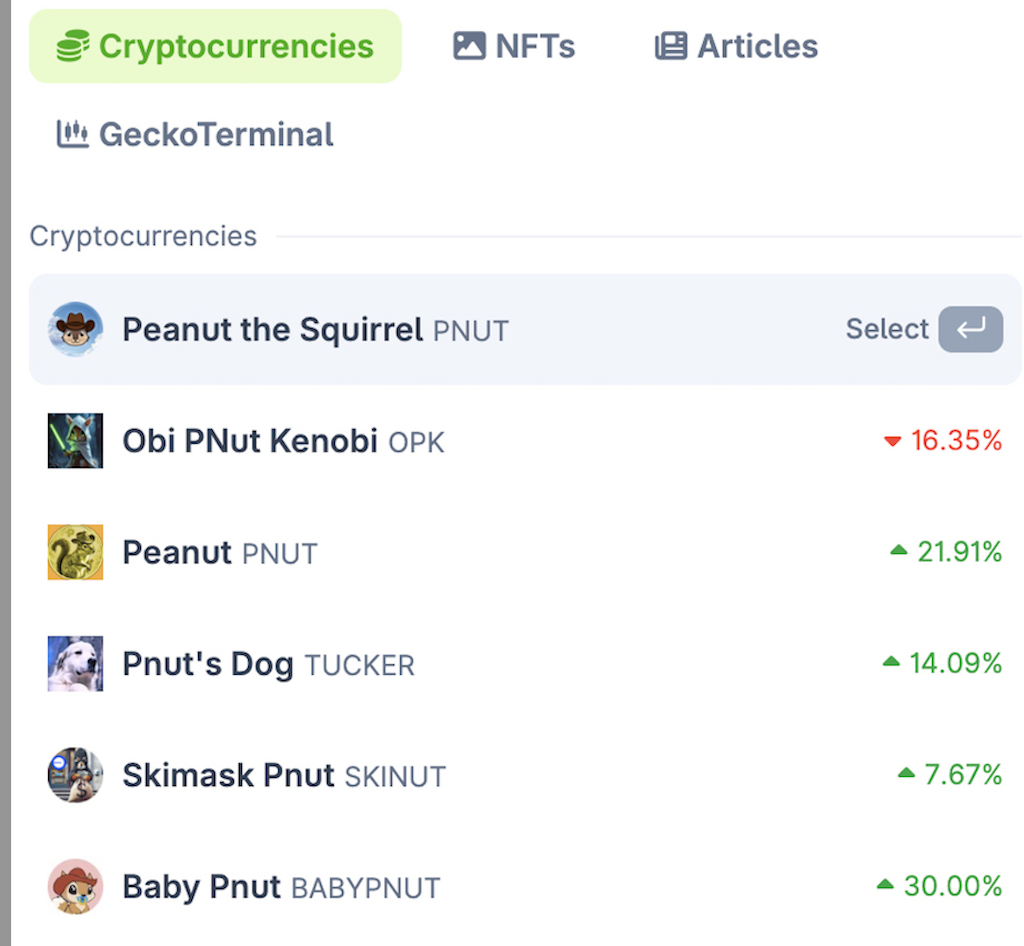Click the enter-key Select button
The height and width of the screenshot is (946, 1024).
[x=970, y=329]
